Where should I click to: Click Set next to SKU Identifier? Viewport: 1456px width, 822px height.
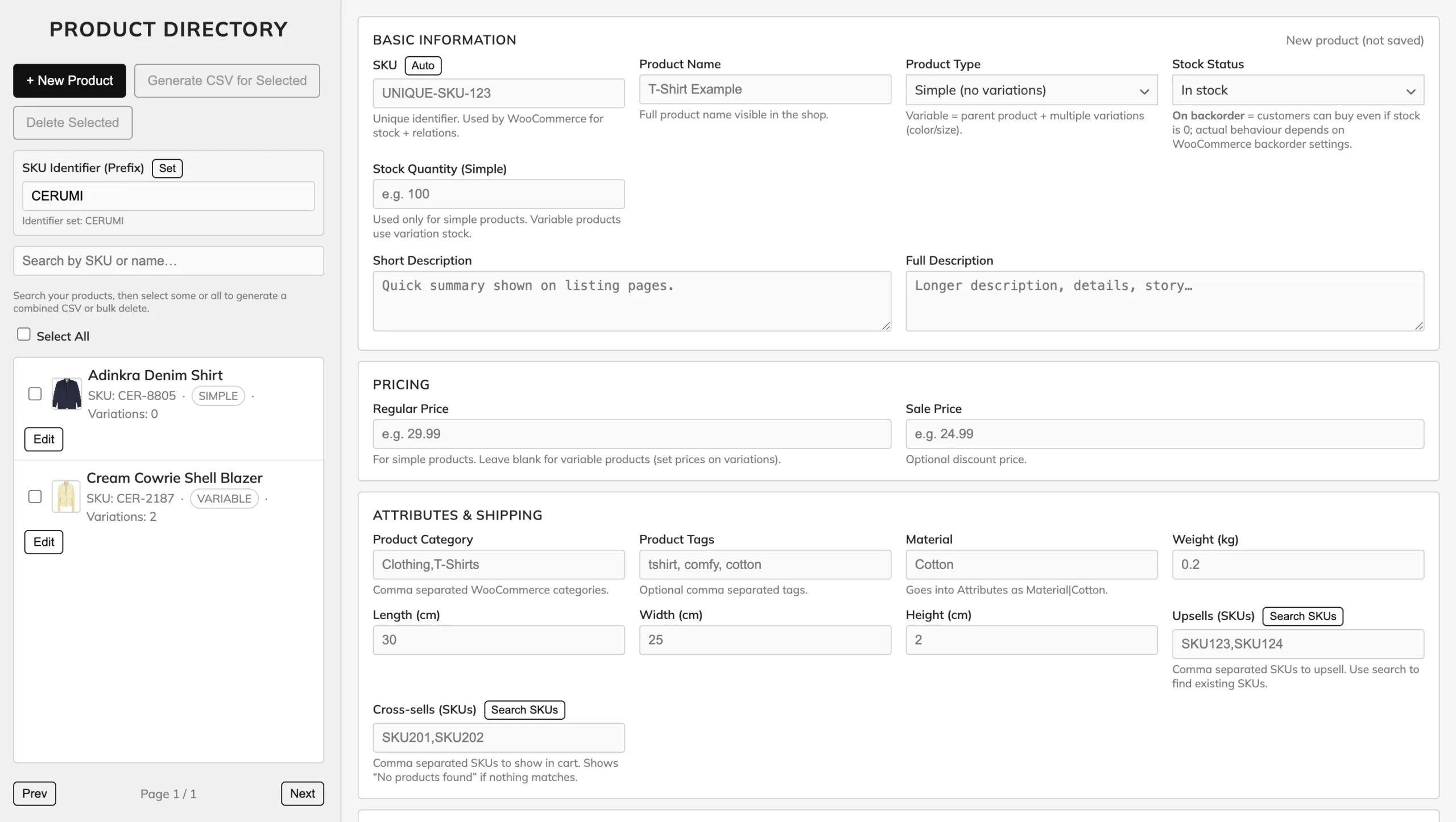tap(167, 168)
